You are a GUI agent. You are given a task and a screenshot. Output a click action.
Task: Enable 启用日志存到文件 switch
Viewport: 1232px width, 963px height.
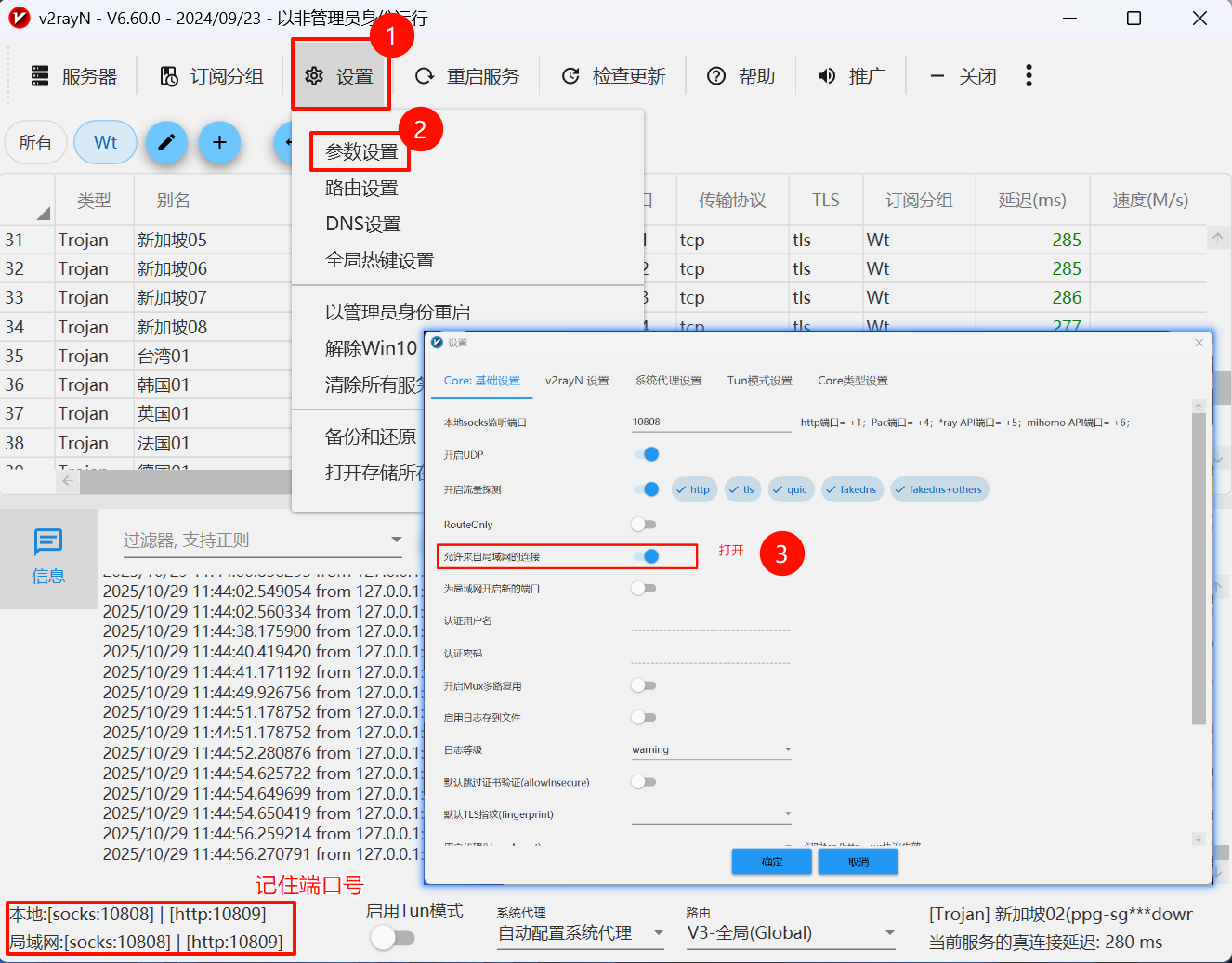pyautogui.click(x=643, y=717)
